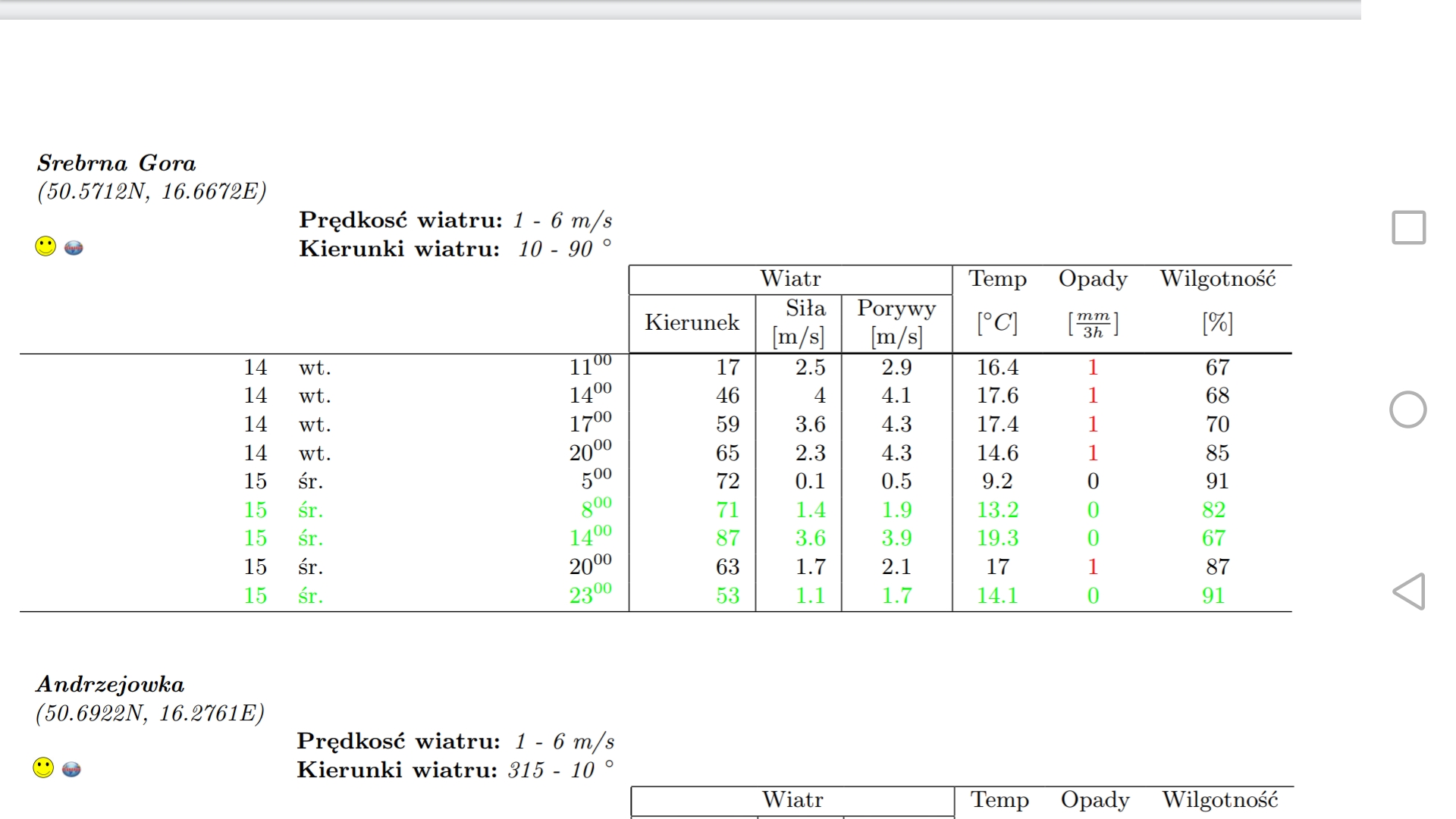Click the Srebrna Gora location heading
Image resolution: width=1456 pixels, height=819 pixels.
[x=117, y=163]
